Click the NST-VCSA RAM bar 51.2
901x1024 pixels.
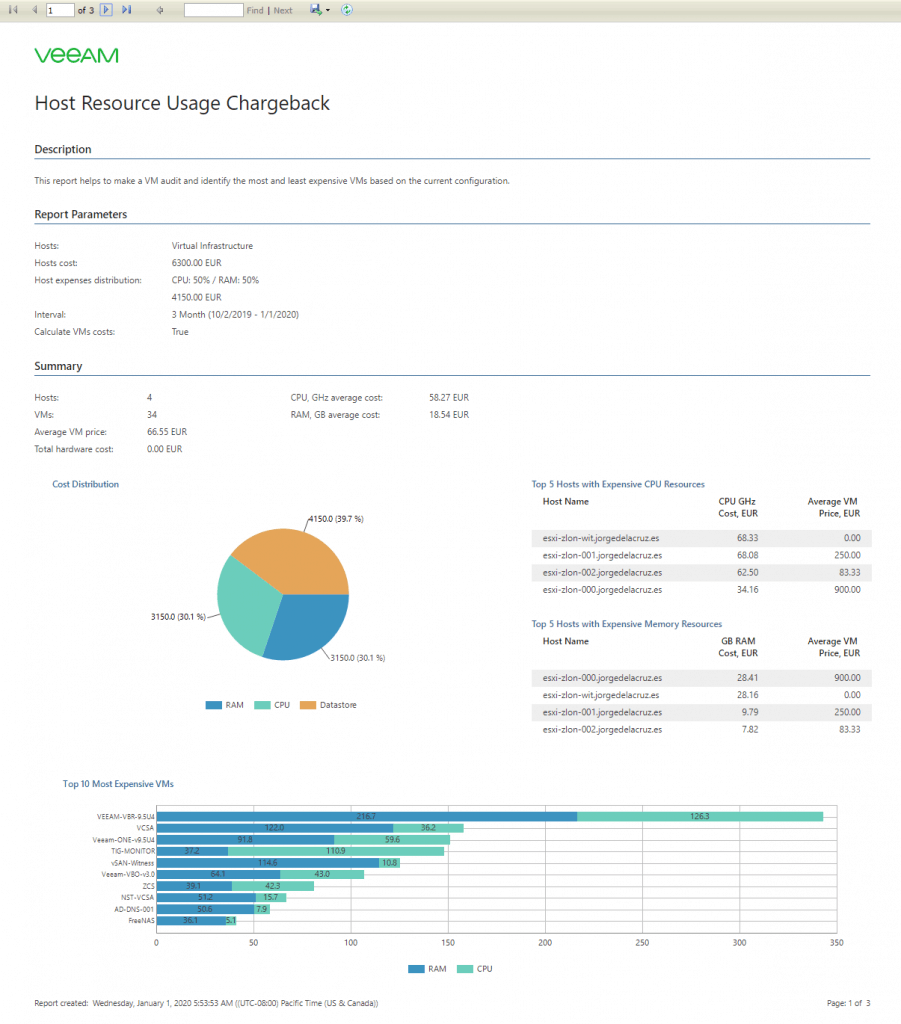[206, 897]
